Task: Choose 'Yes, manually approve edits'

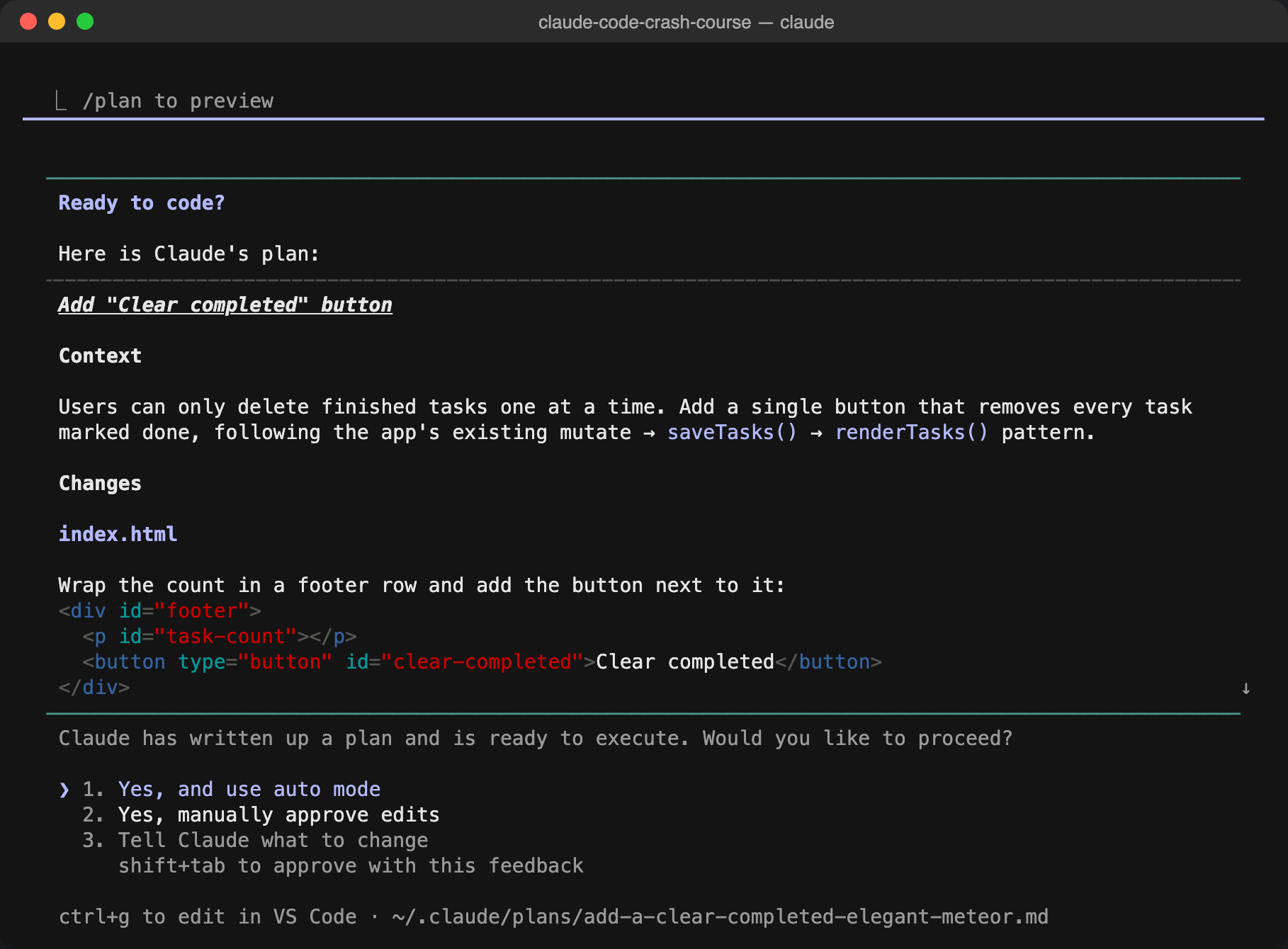Action: [278, 814]
